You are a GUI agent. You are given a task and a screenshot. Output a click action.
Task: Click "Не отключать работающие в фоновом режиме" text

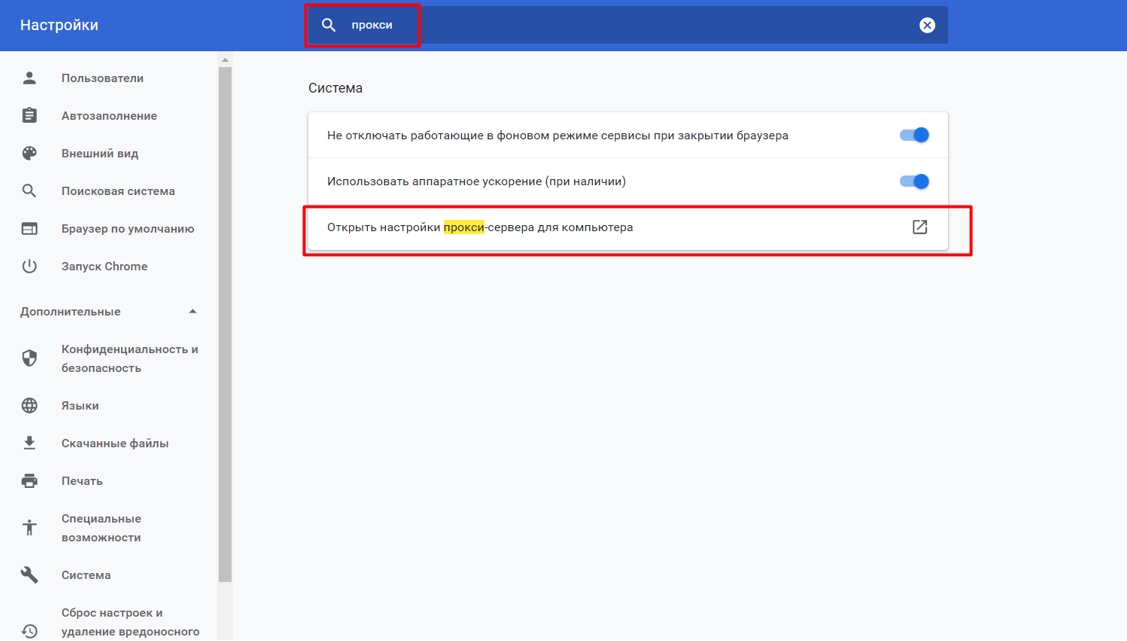(x=557, y=135)
